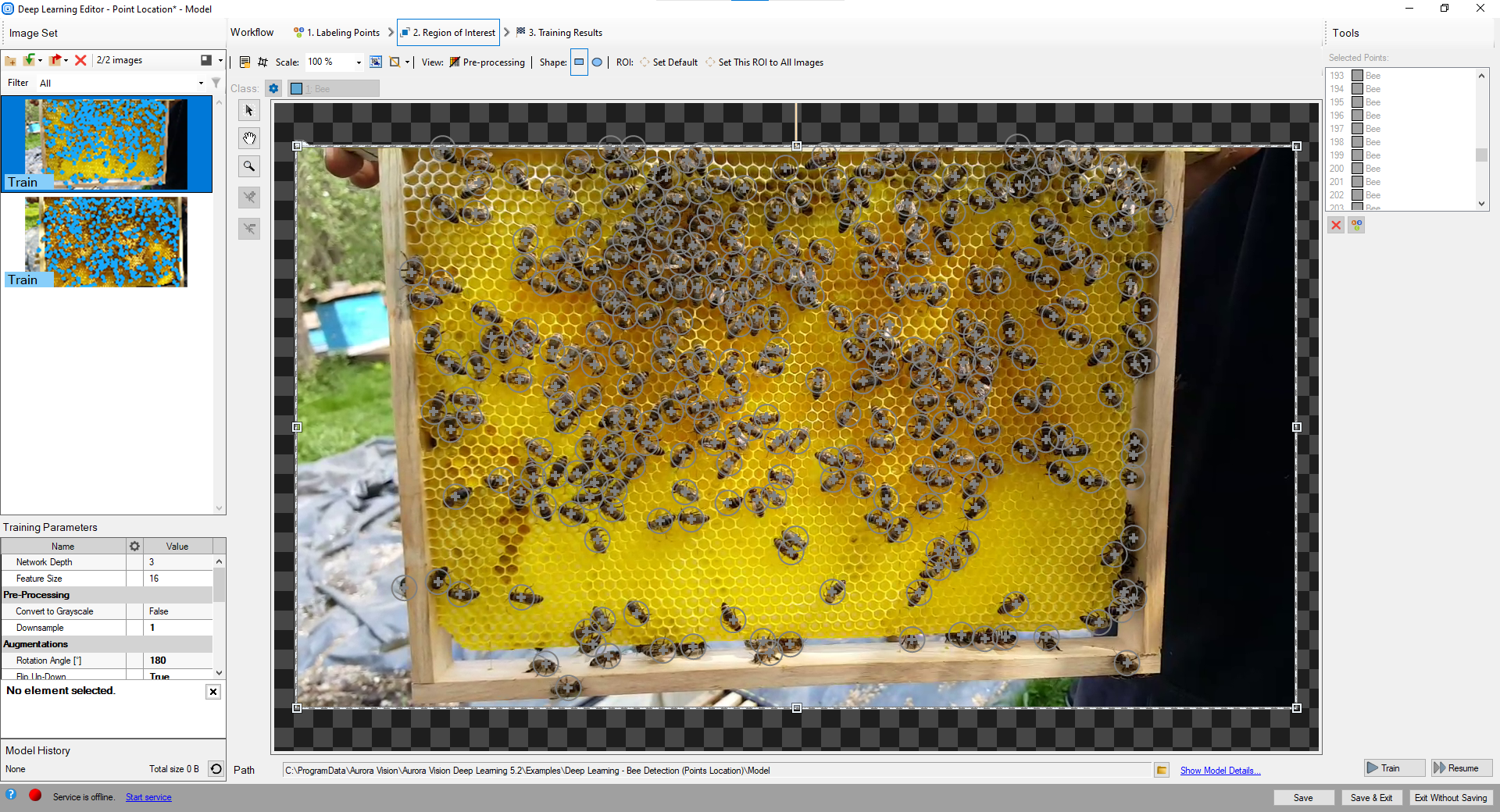1500x812 pixels.
Task: Go to 1. Labeling Points step
Action: 337,33
